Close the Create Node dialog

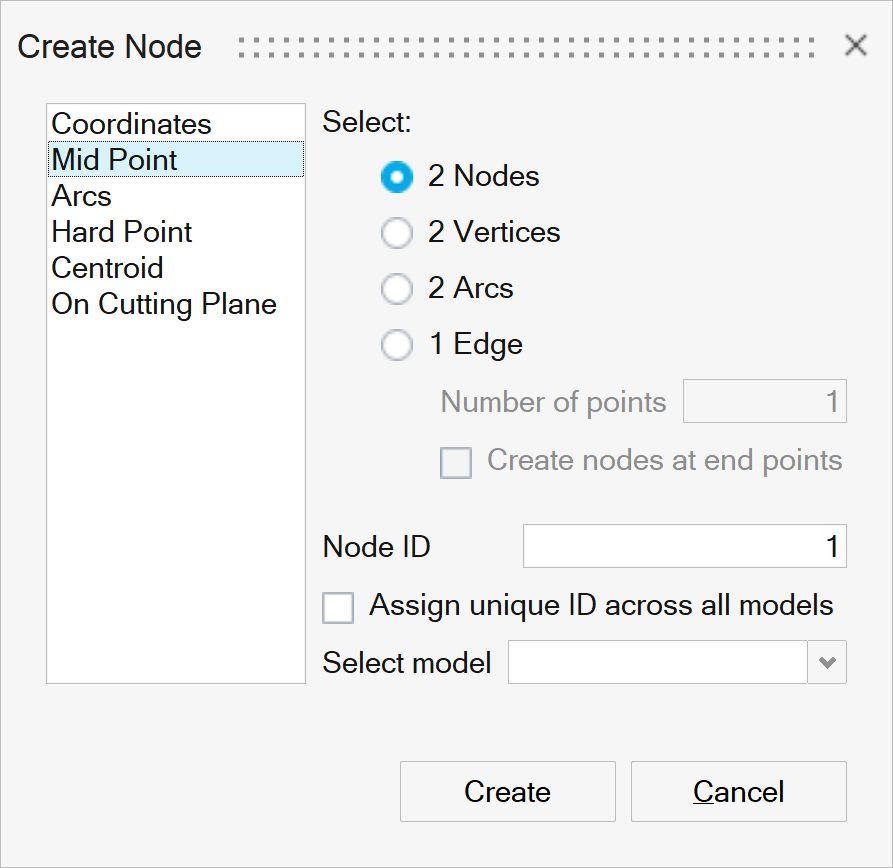click(x=855, y=46)
